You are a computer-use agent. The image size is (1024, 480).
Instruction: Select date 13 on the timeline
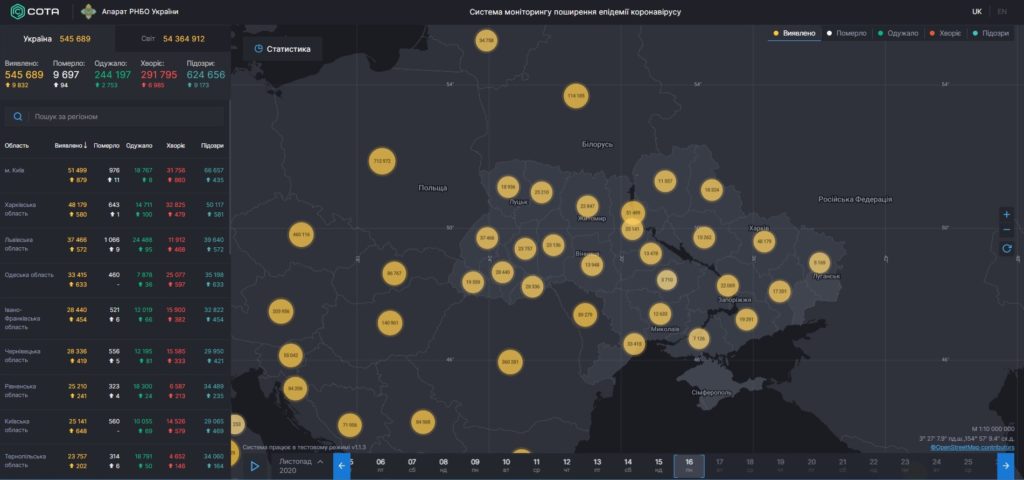click(x=598, y=466)
